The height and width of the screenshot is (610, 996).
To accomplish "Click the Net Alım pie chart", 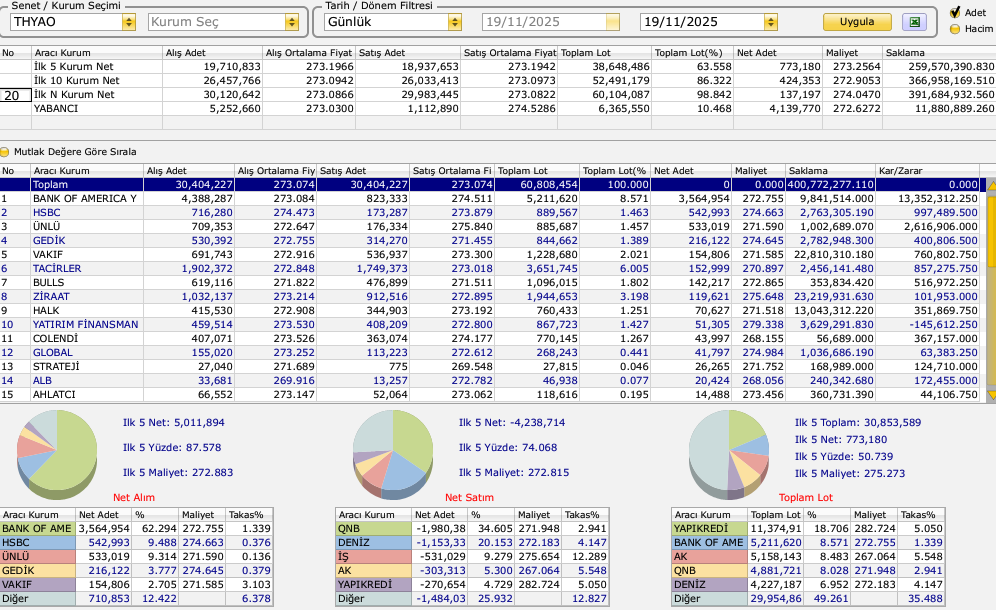I will [x=57, y=454].
